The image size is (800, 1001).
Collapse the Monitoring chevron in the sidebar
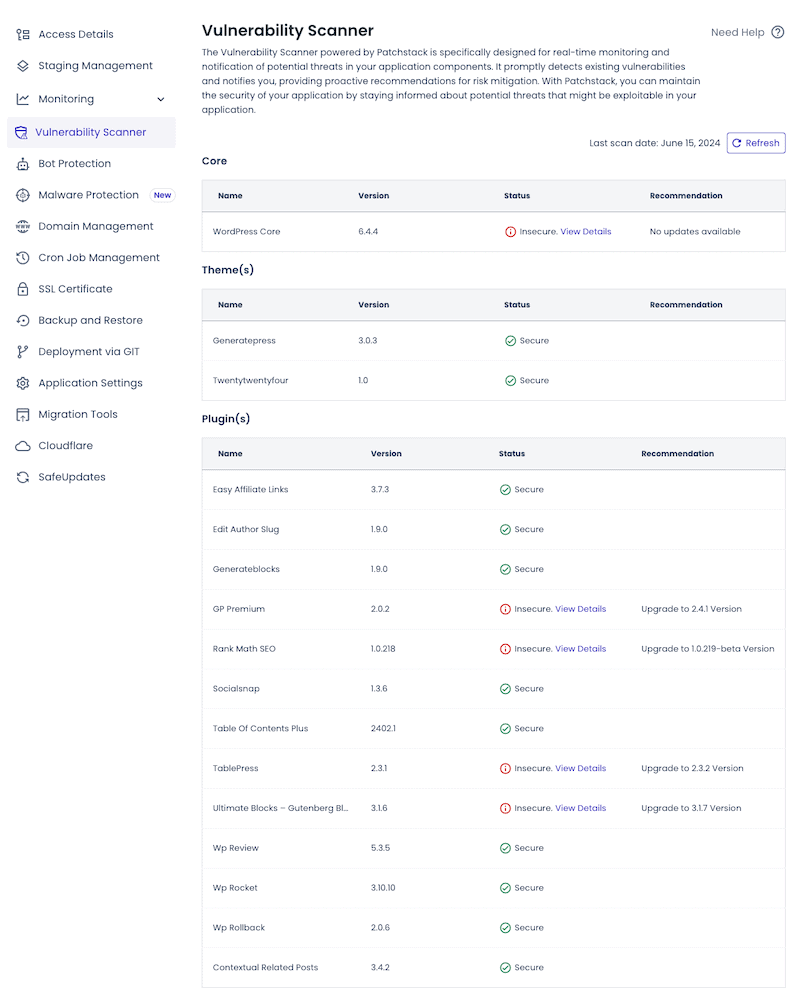(x=160, y=99)
